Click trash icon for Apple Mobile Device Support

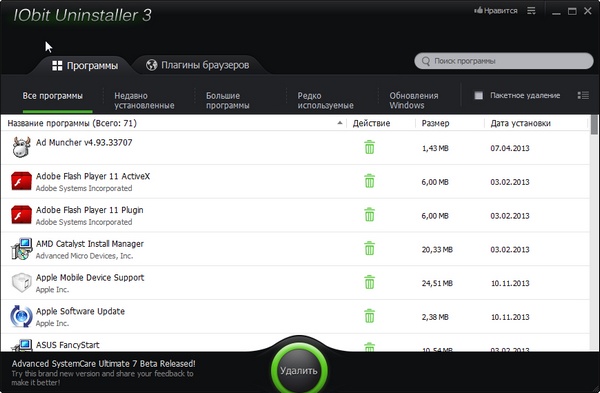[369, 282]
